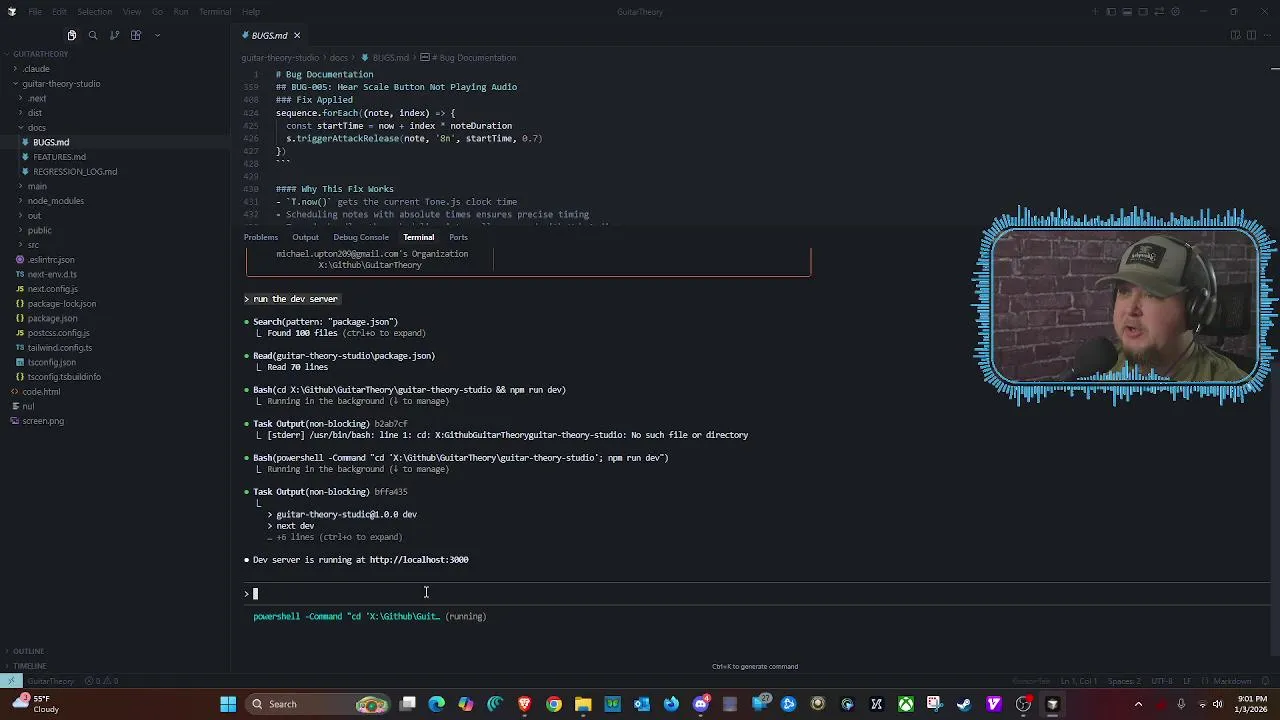Open the Selection menu
Screen dimensions: 1280x720
[x=94, y=12]
